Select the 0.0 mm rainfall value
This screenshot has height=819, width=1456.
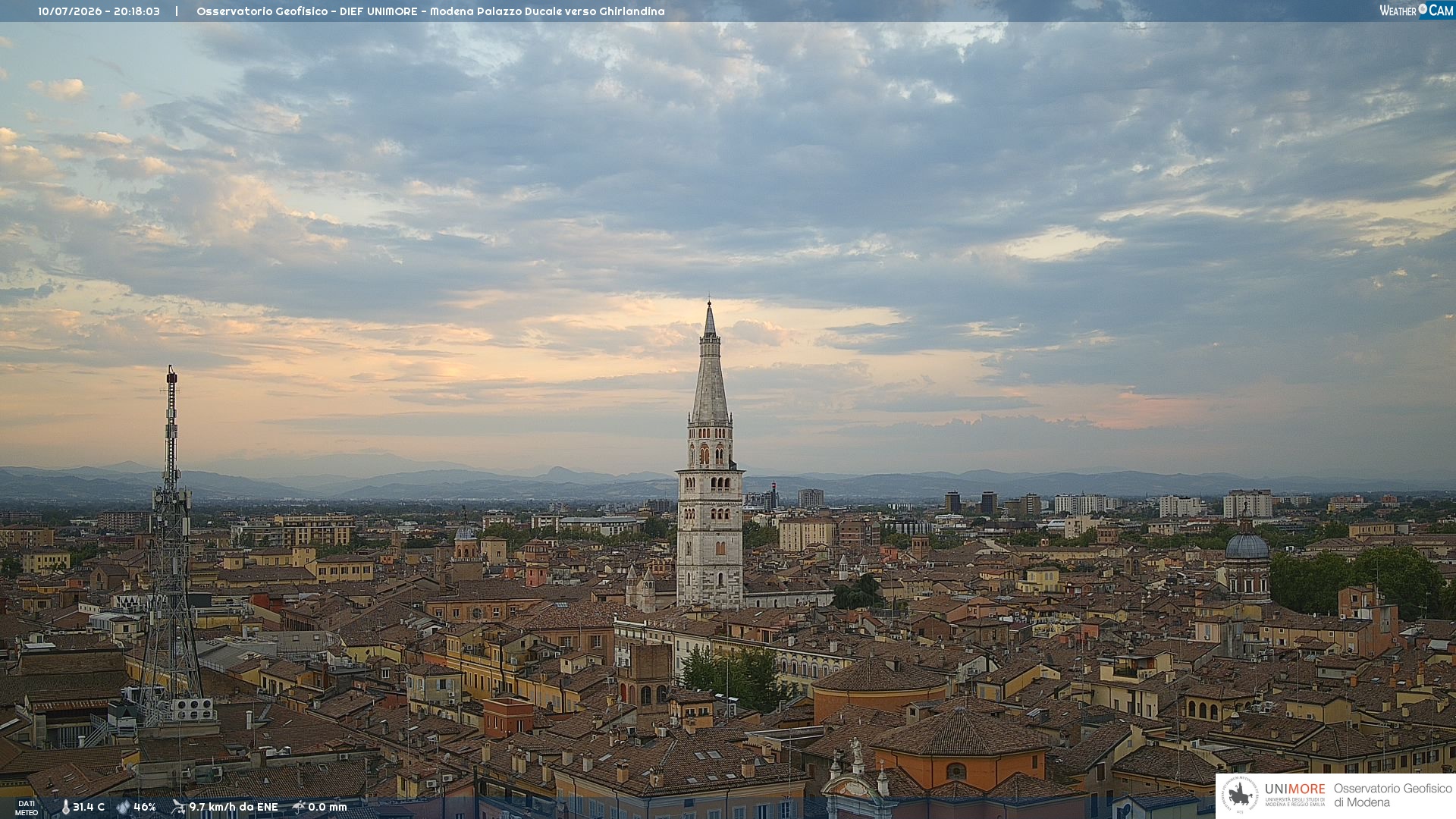328,807
